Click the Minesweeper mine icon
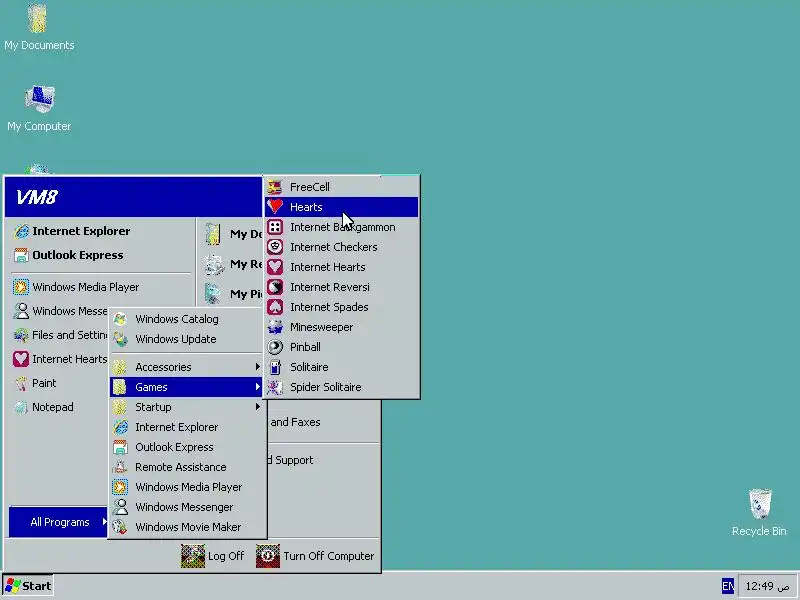 click(275, 327)
